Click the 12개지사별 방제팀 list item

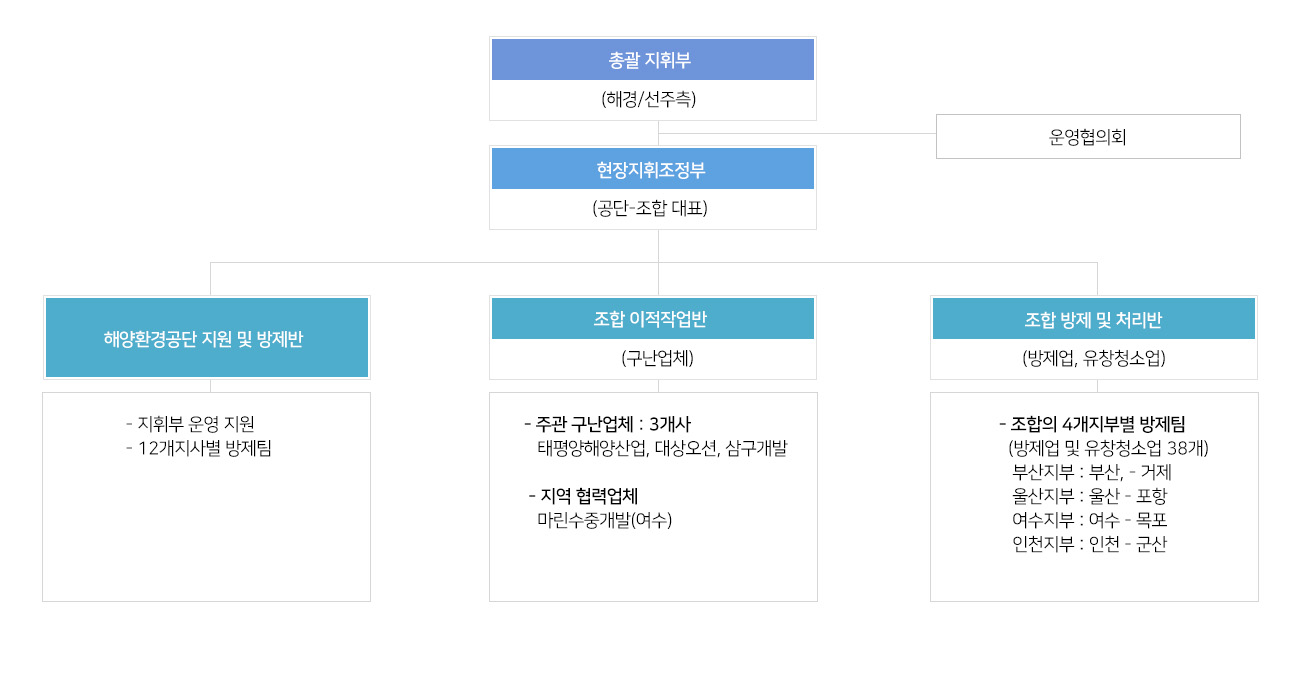pyautogui.click(x=199, y=448)
